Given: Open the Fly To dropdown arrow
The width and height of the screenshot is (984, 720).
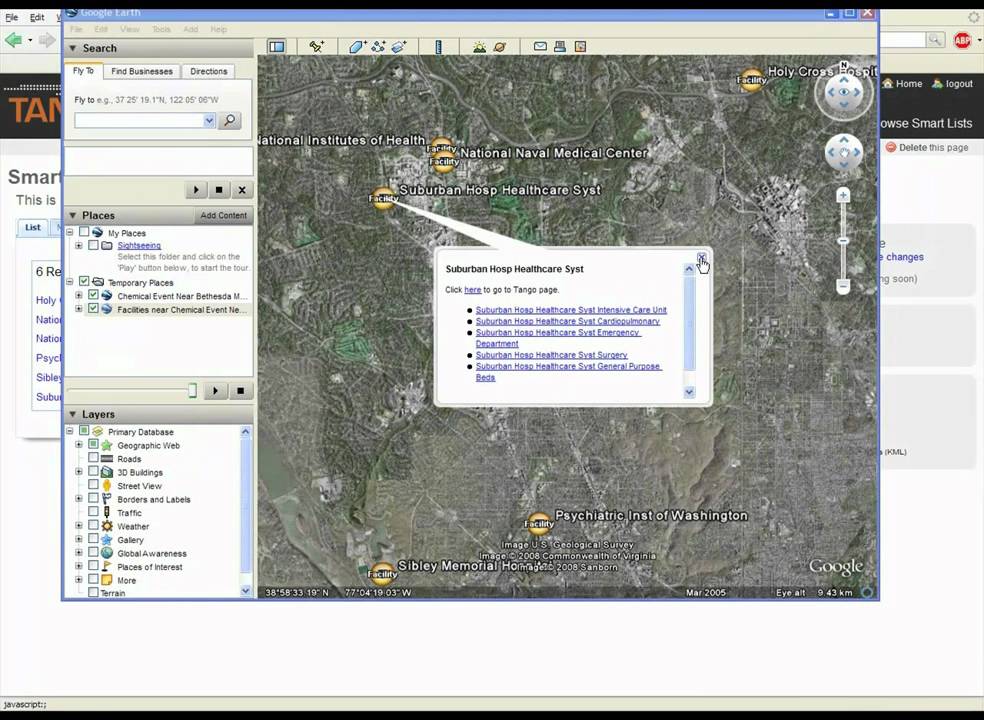Looking at the screenshot, I should coord(209,121).
